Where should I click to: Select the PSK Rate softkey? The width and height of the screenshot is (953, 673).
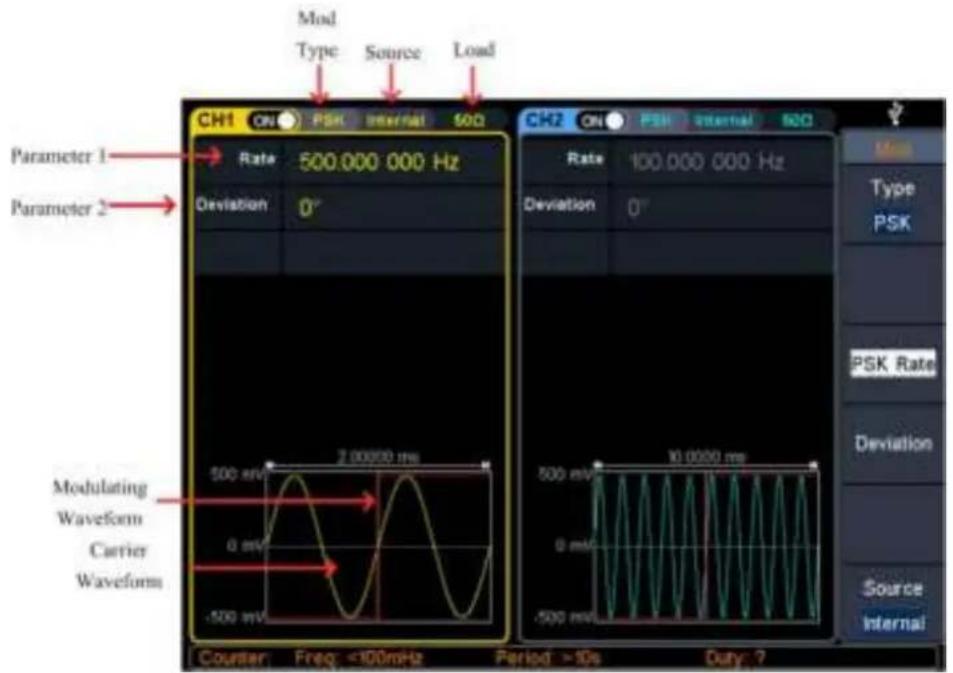[892, 364]
